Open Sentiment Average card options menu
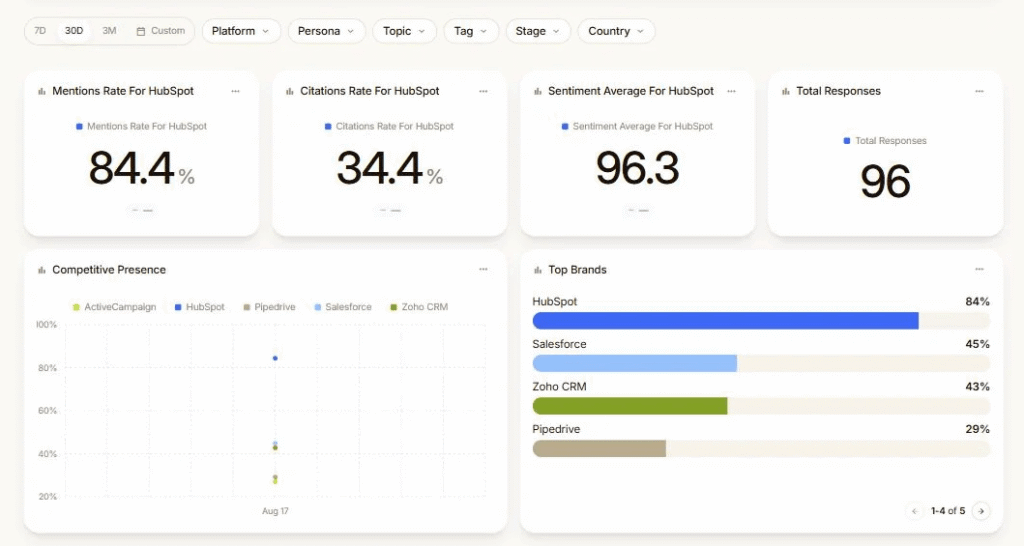This screenshot has width=1024, height=546. pos(731,91)
